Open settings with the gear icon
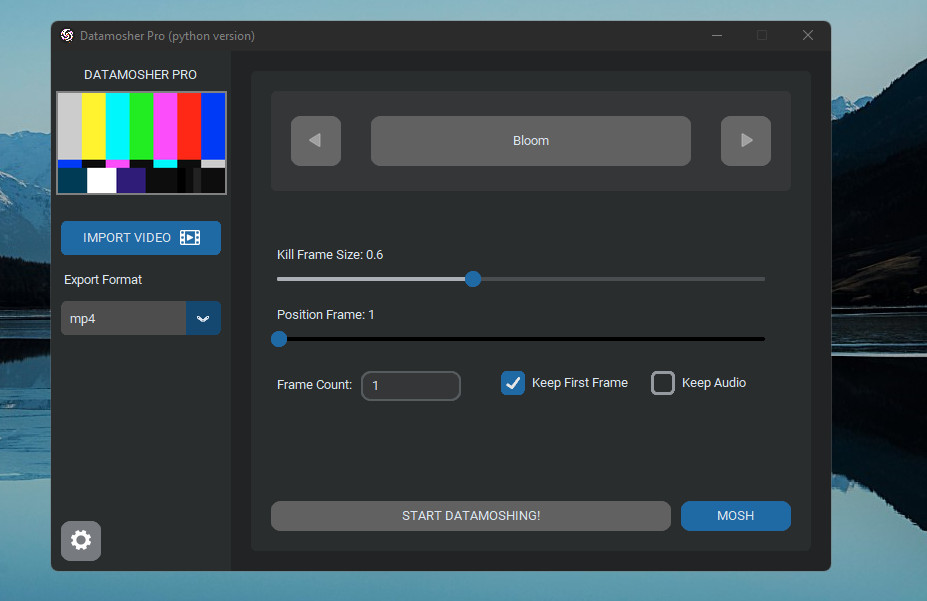 tap(81, 541)
